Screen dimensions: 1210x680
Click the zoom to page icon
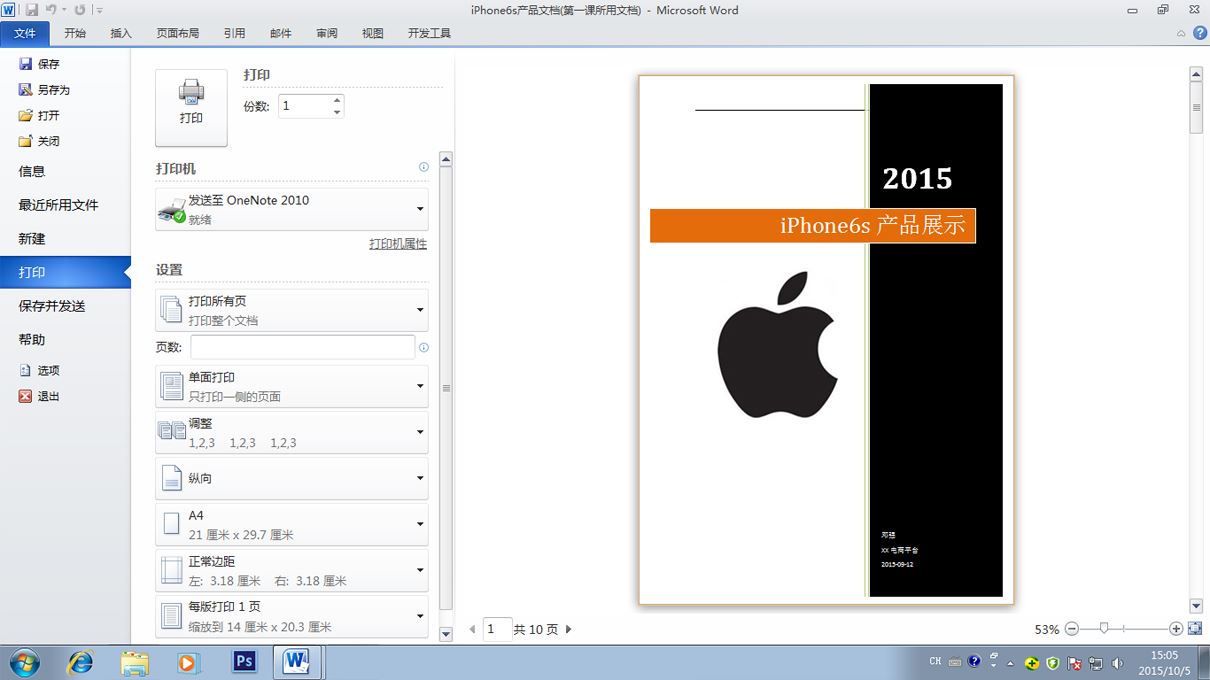pos(1194,629)
